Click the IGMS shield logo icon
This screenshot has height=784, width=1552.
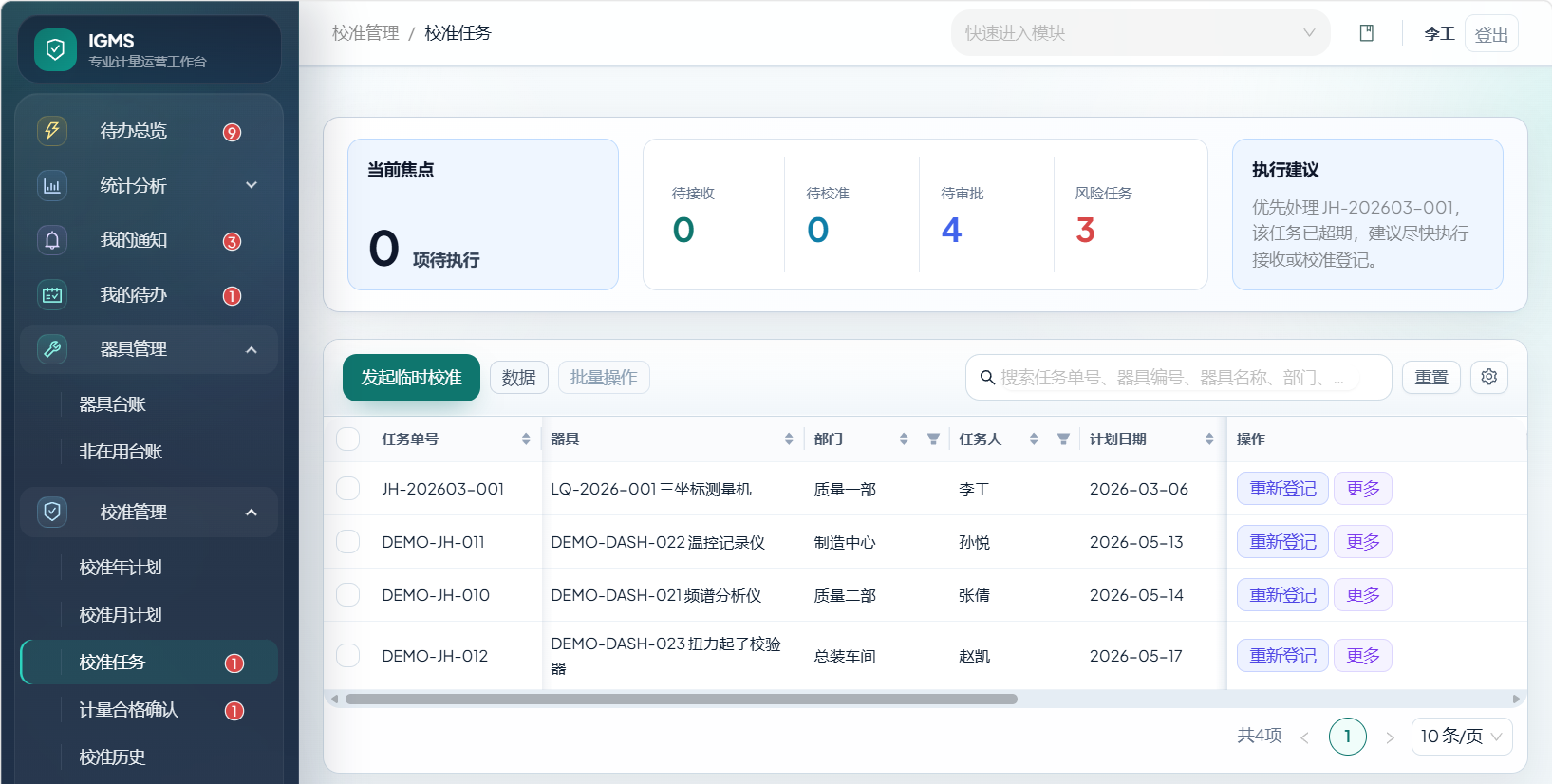pyautogui.click(x=55, y=49)
